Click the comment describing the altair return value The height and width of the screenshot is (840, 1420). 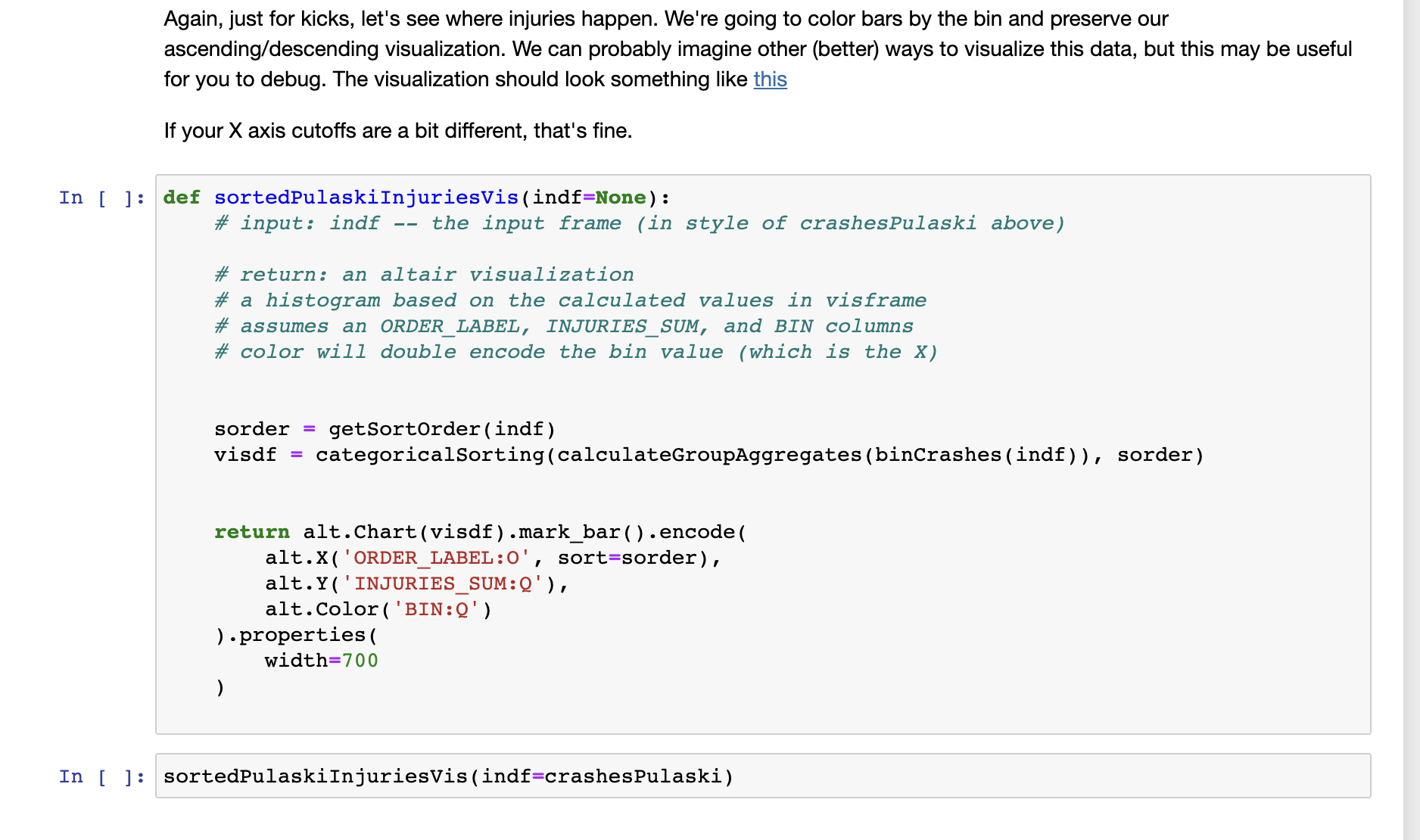tap(425, 274)
